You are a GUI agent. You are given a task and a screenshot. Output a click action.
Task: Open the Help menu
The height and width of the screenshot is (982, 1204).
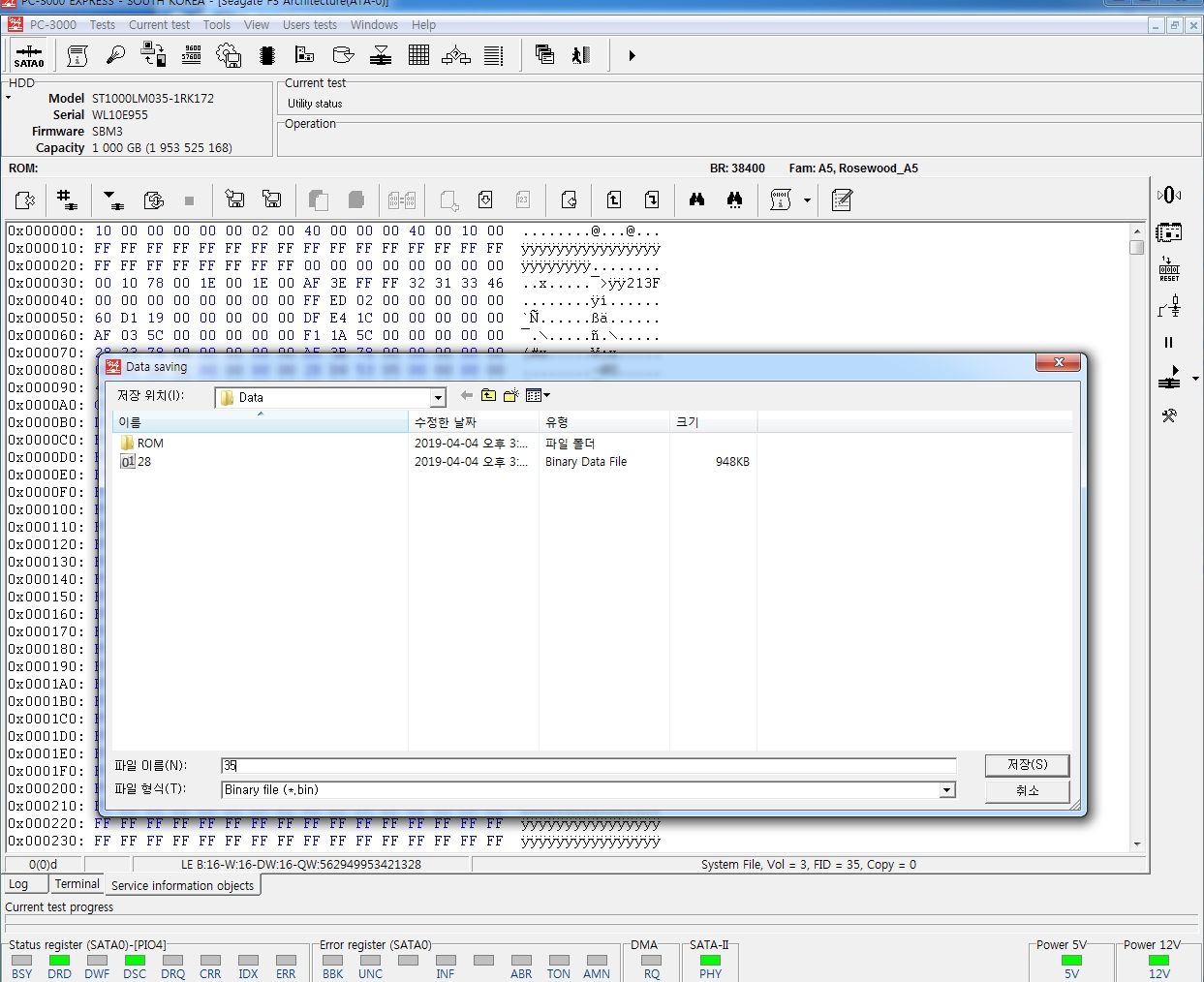click(423, 25)
